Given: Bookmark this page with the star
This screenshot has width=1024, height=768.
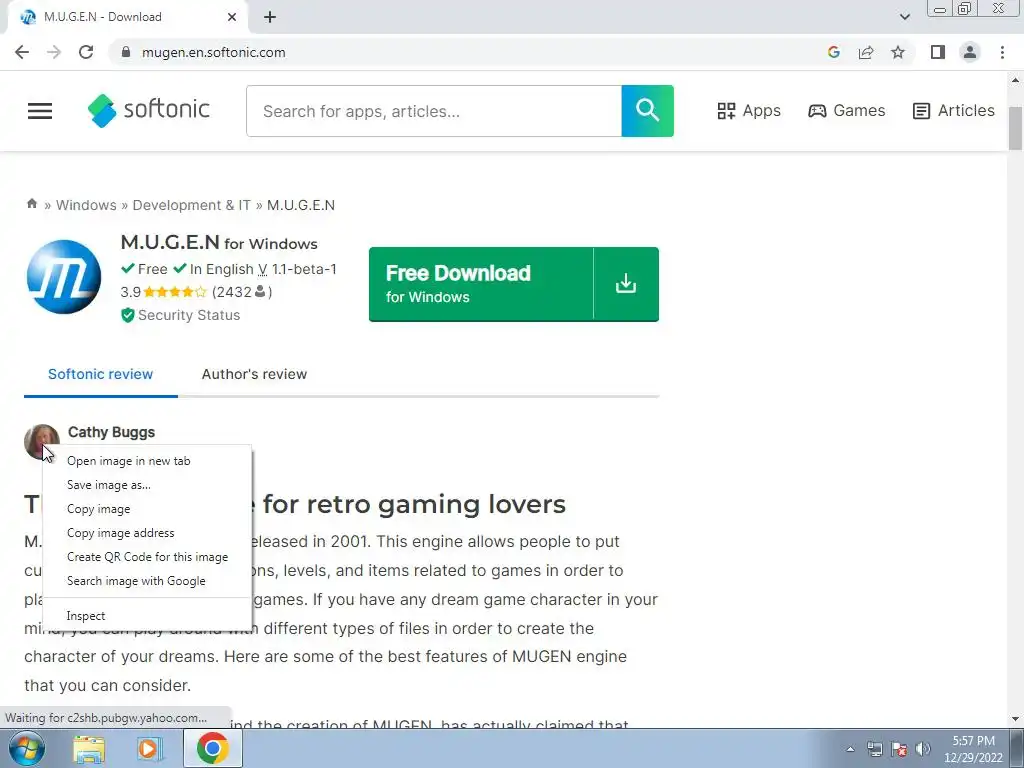Looking at the screenshot, I should (898, 52).
